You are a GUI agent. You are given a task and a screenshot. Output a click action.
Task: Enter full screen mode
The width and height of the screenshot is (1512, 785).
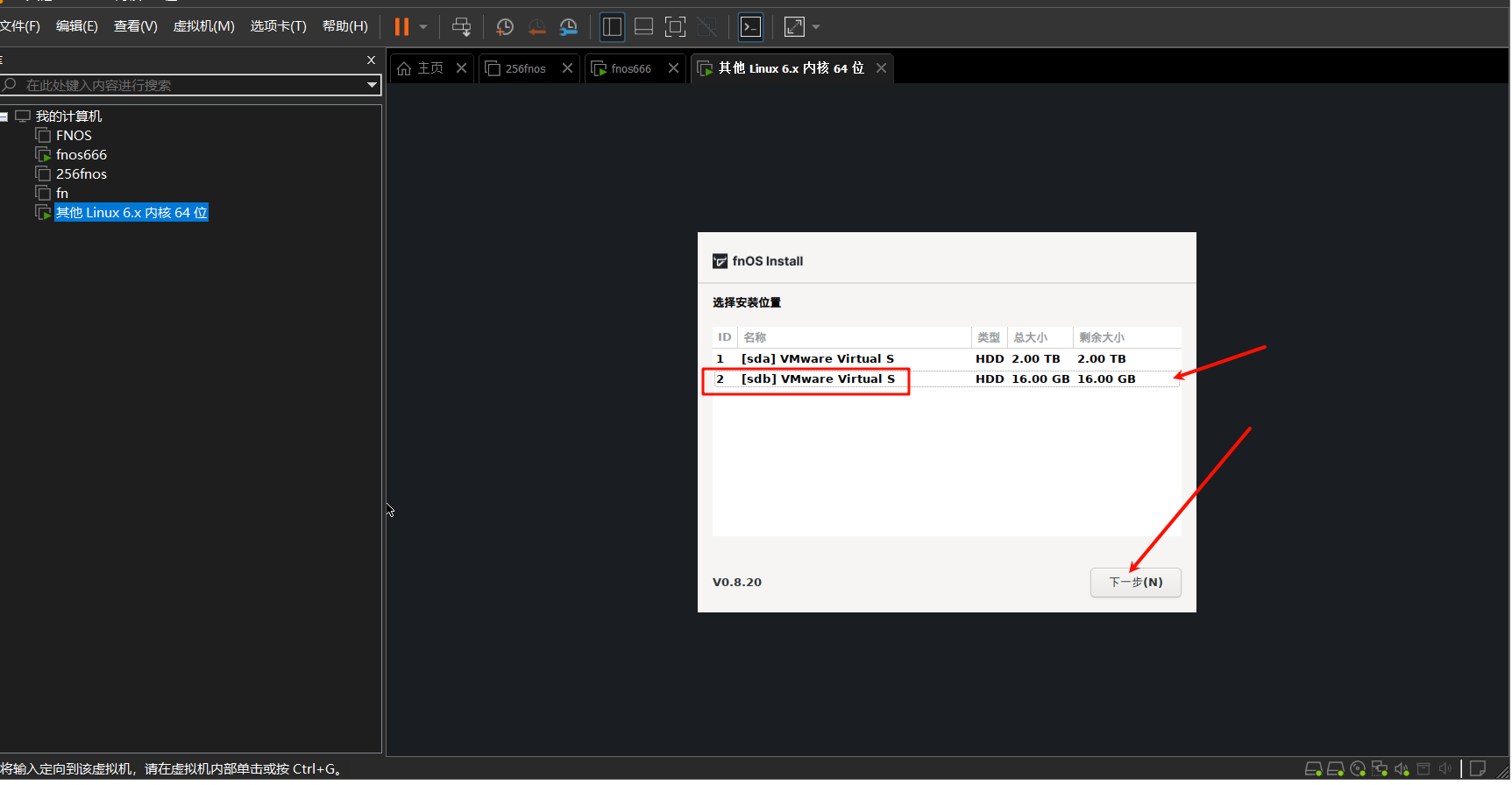point(675,27)
